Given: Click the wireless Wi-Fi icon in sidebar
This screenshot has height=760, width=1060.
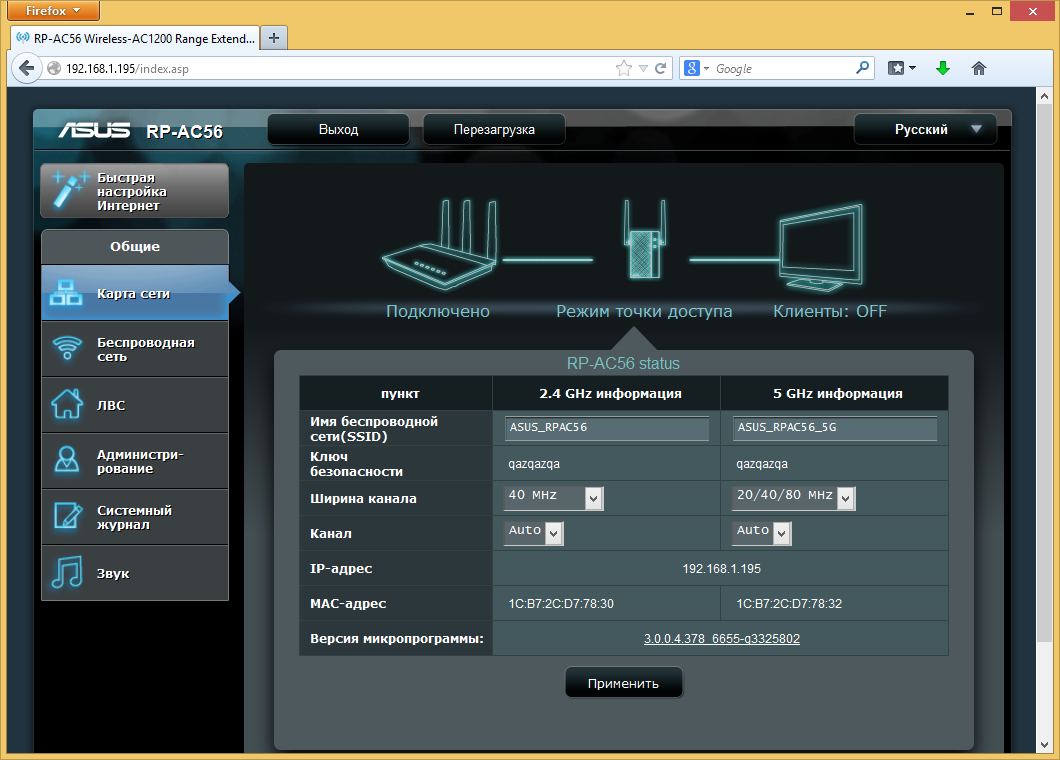Looking at the screenshot, I should [x=67, y=348].
